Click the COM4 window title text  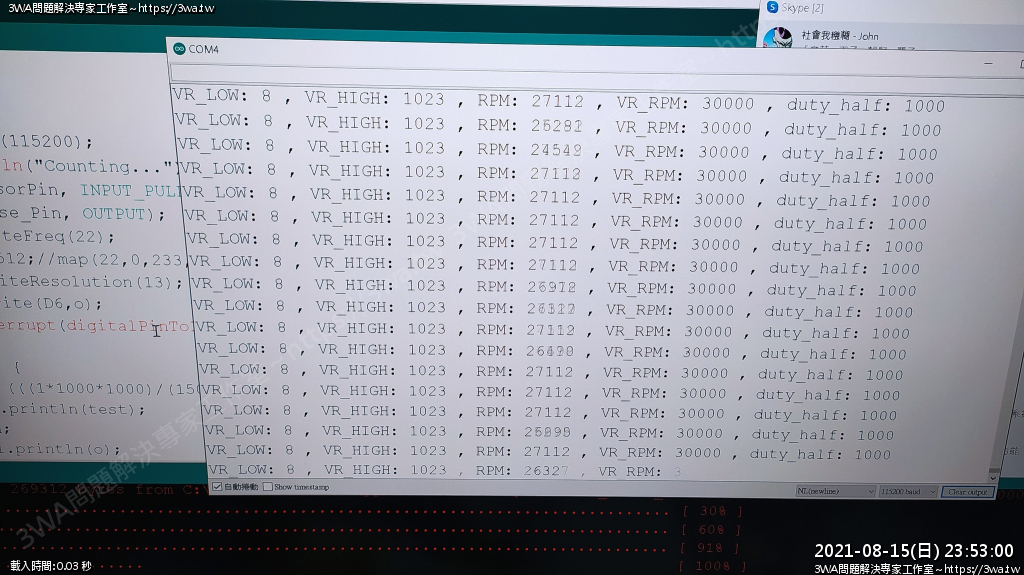pyautogui.click(x=204, y=49)
